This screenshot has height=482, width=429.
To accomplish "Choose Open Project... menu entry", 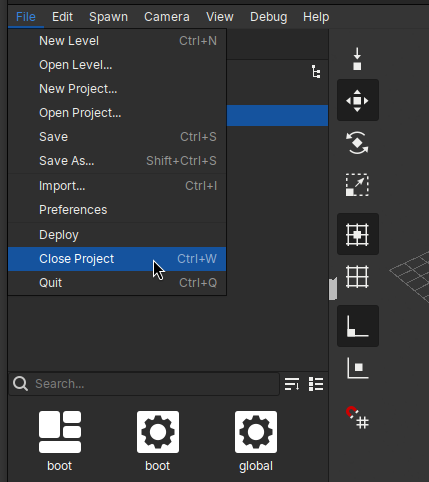I will [117, 113].
